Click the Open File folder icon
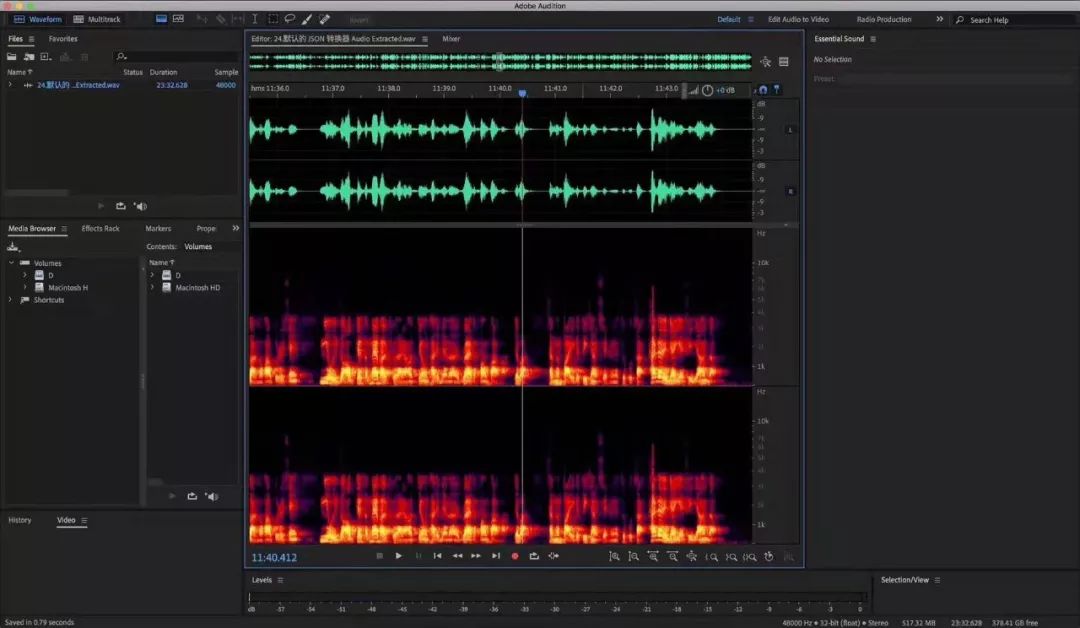This screenshot has height=628, width=1080. point(13,57)
